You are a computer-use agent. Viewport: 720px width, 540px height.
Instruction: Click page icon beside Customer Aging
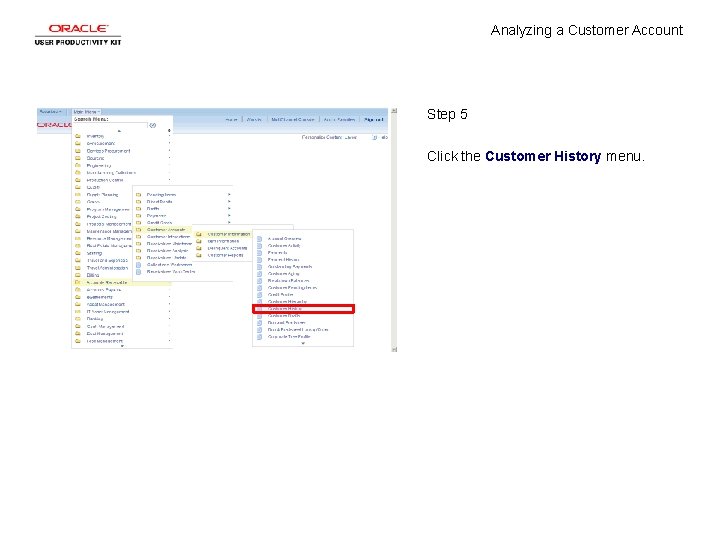click(259, 274)
